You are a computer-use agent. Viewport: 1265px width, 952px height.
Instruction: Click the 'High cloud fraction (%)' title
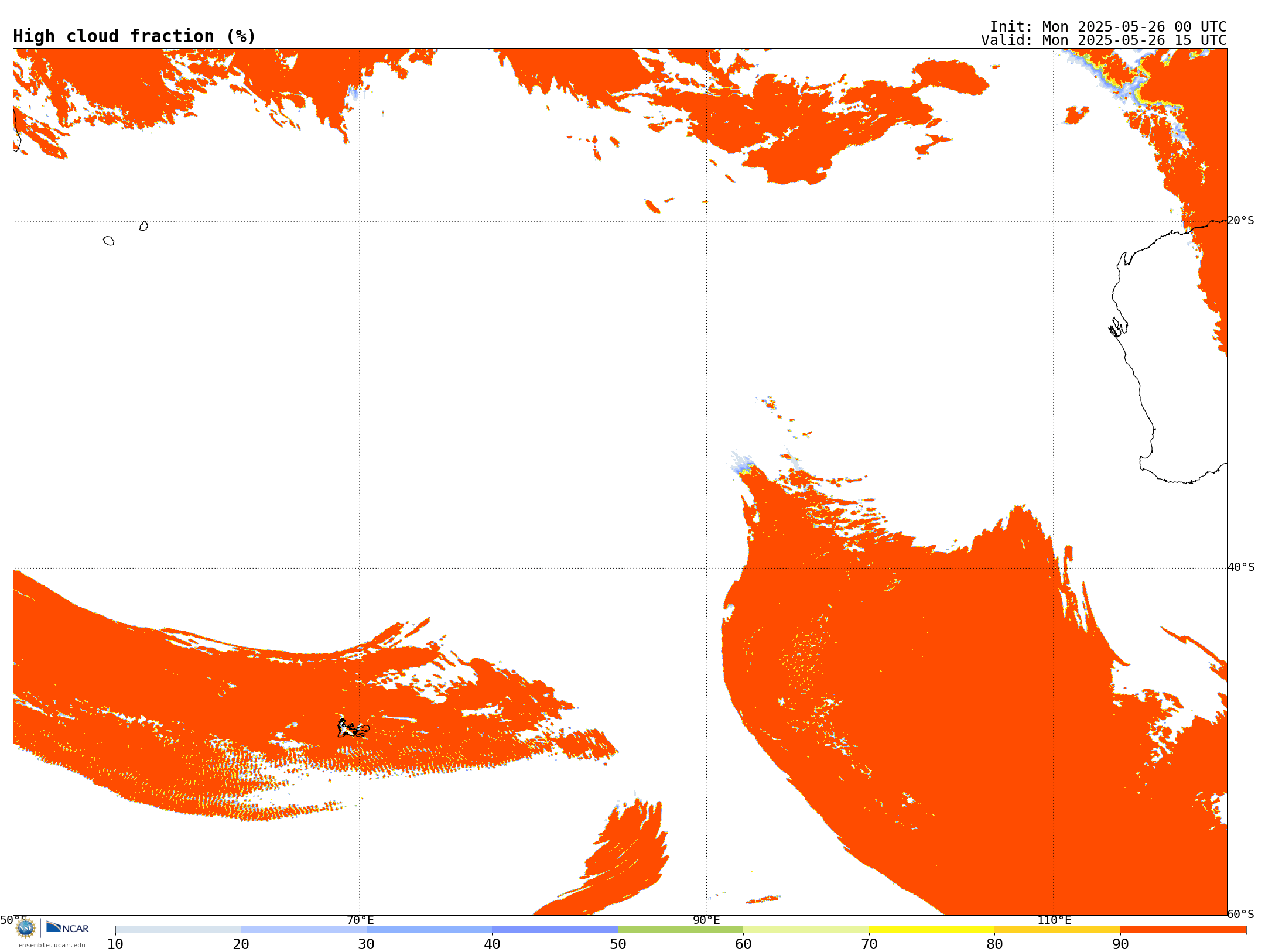[x=134, y=36]
